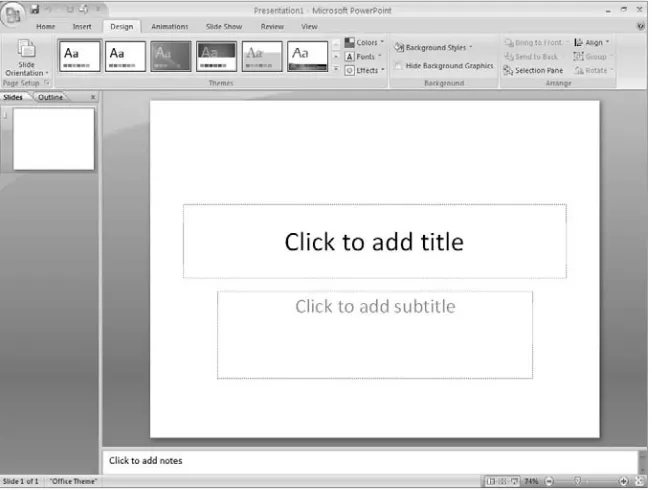Switch to the Insert ribbon tab
The image size is (652, 490).
click(82, 27)
